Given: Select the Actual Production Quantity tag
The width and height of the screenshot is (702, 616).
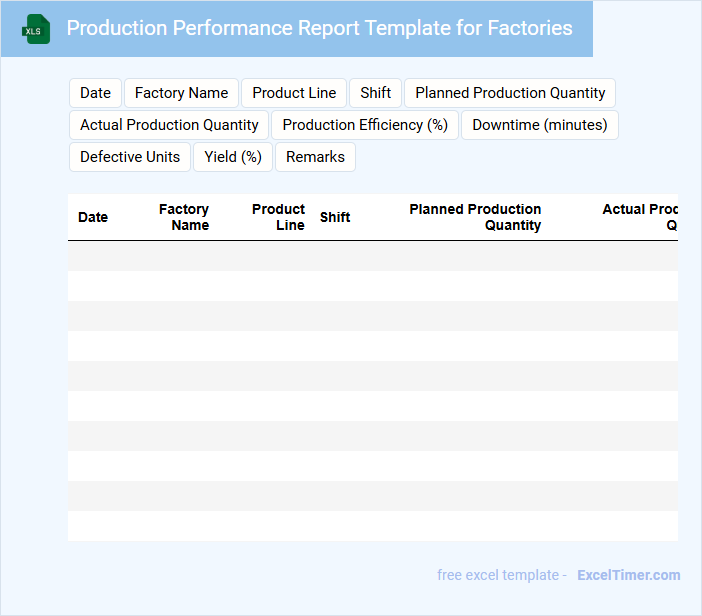Looking at the screenshot, I should (x=169, y=125).
